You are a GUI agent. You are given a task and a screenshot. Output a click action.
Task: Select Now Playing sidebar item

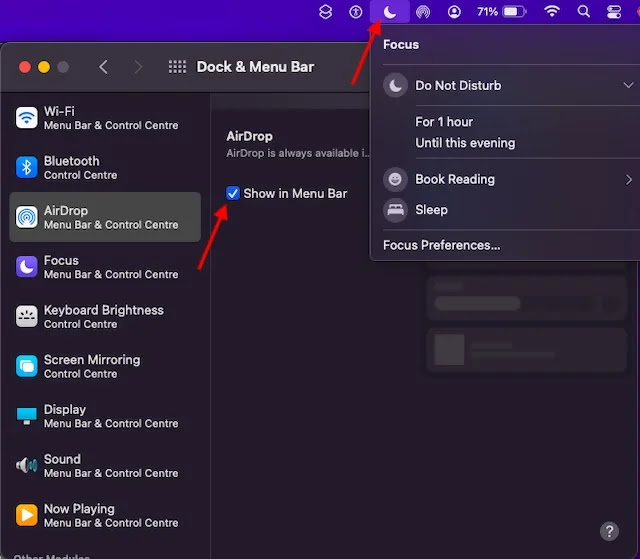tap(105, 515)
